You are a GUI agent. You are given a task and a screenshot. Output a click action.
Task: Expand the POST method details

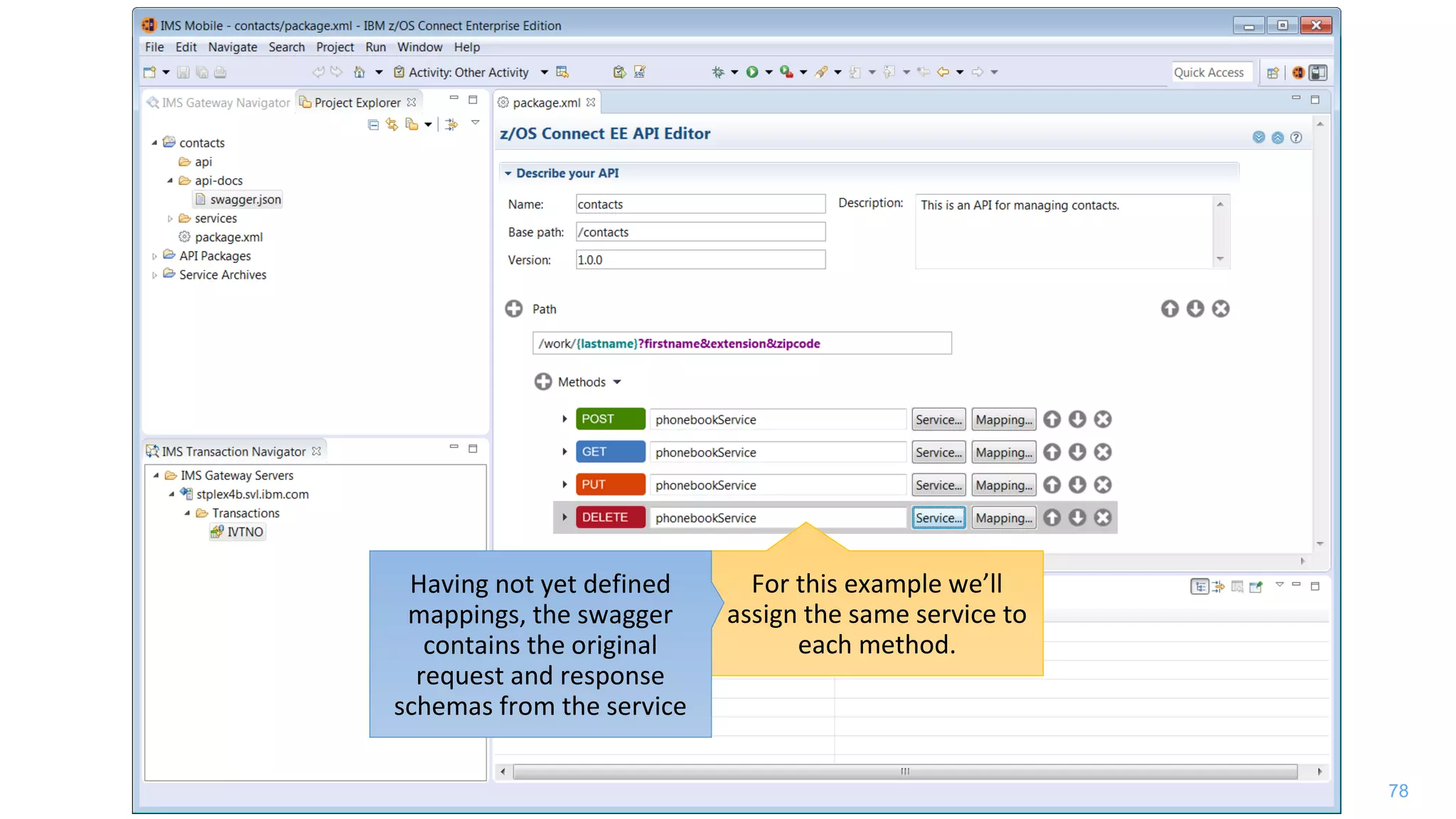pyautogui.click(x=564, y=419)
